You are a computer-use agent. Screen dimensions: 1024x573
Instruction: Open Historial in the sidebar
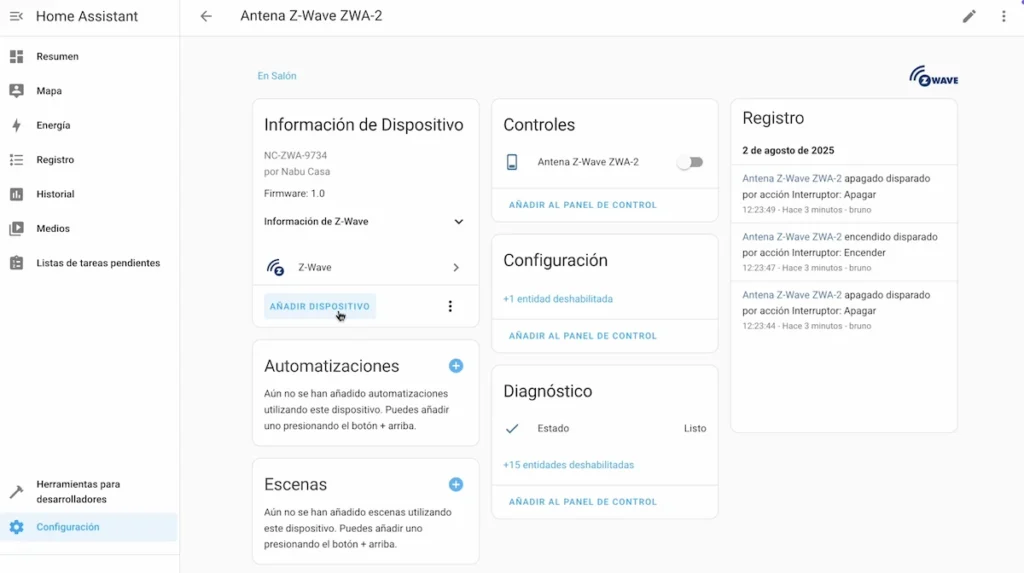click(x=89, y=194)
